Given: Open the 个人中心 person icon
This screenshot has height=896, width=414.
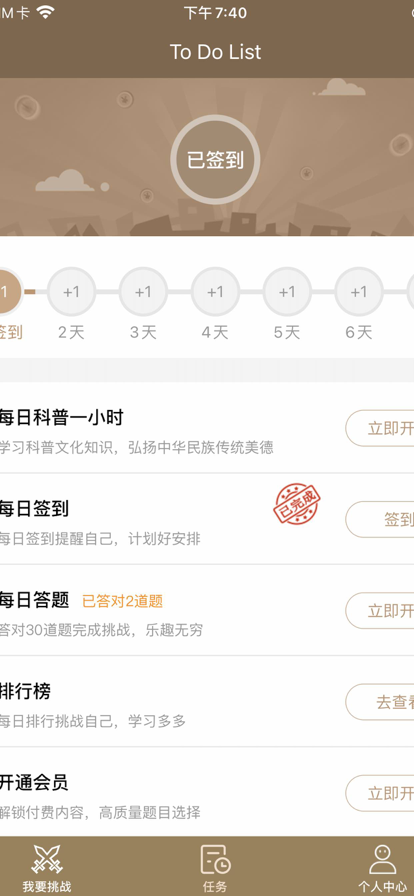Looking at the screenshot, I should click(x=383, y=859).
